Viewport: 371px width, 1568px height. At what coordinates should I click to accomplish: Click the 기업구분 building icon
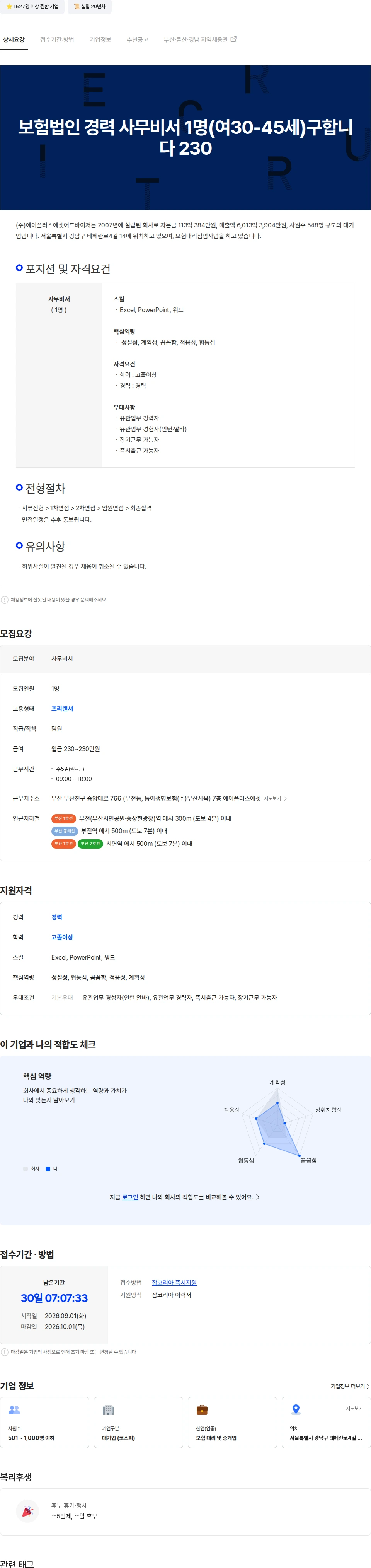click(x=108, y=1409)
